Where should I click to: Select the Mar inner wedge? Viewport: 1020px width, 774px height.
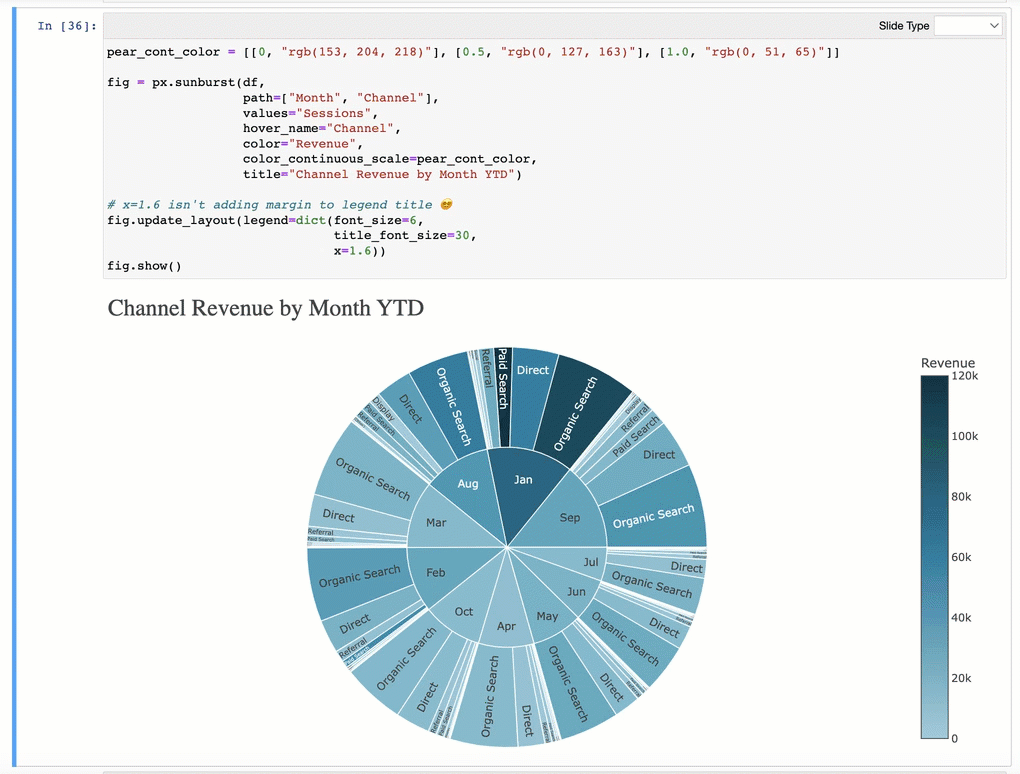[x=437, y=524]
